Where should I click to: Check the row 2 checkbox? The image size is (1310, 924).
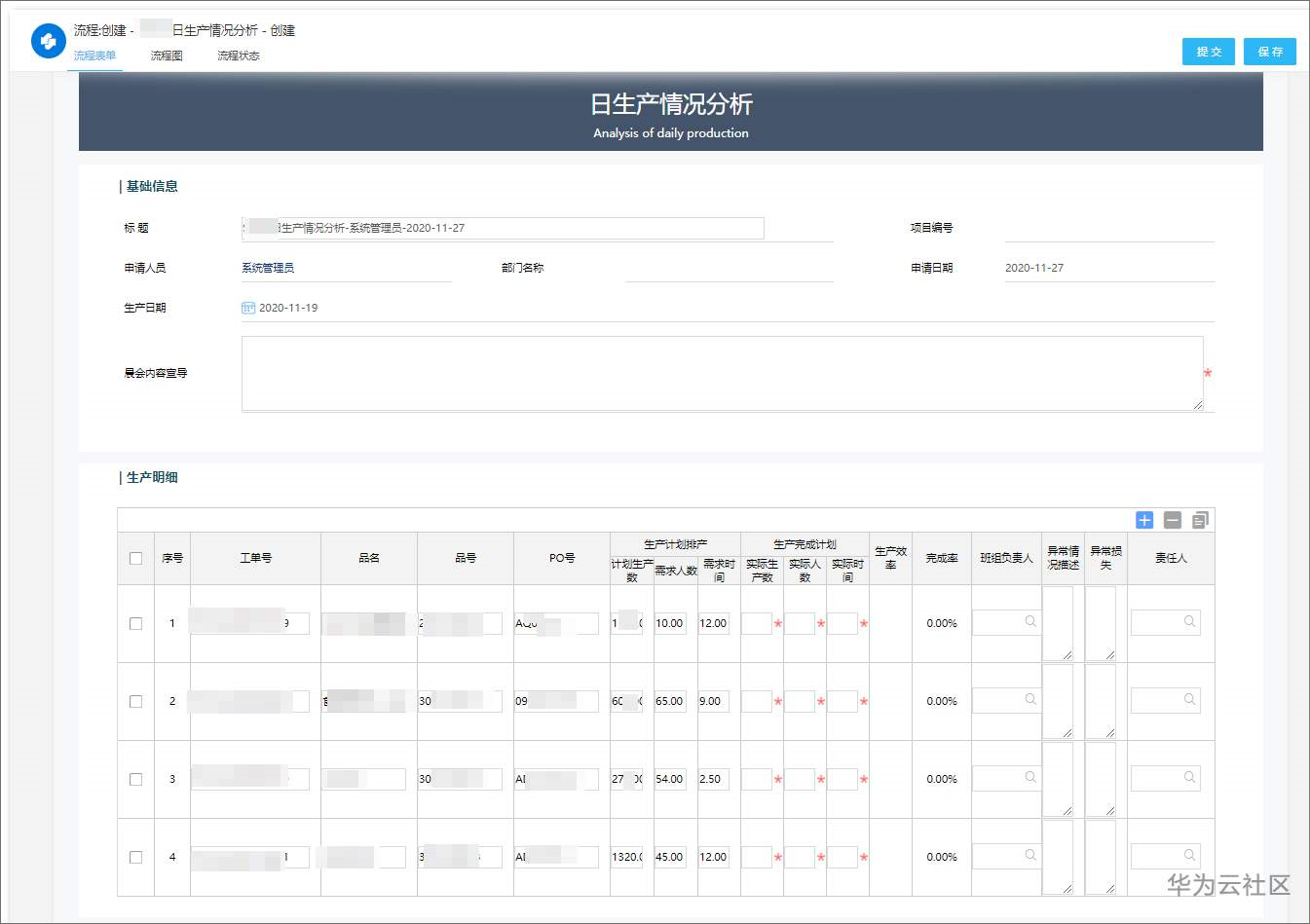135,701
